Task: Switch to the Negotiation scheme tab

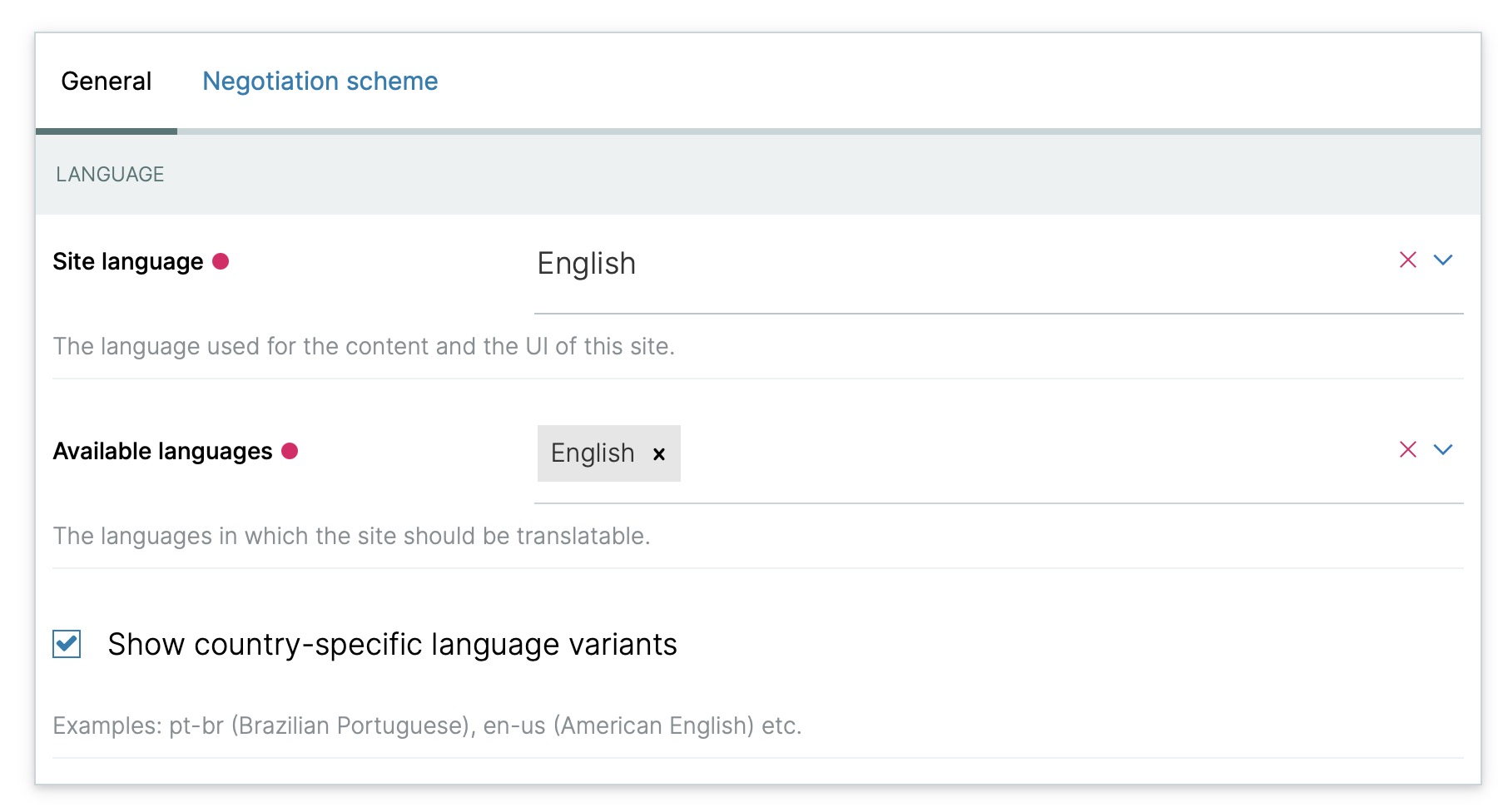Action: [x=320, y=82]
